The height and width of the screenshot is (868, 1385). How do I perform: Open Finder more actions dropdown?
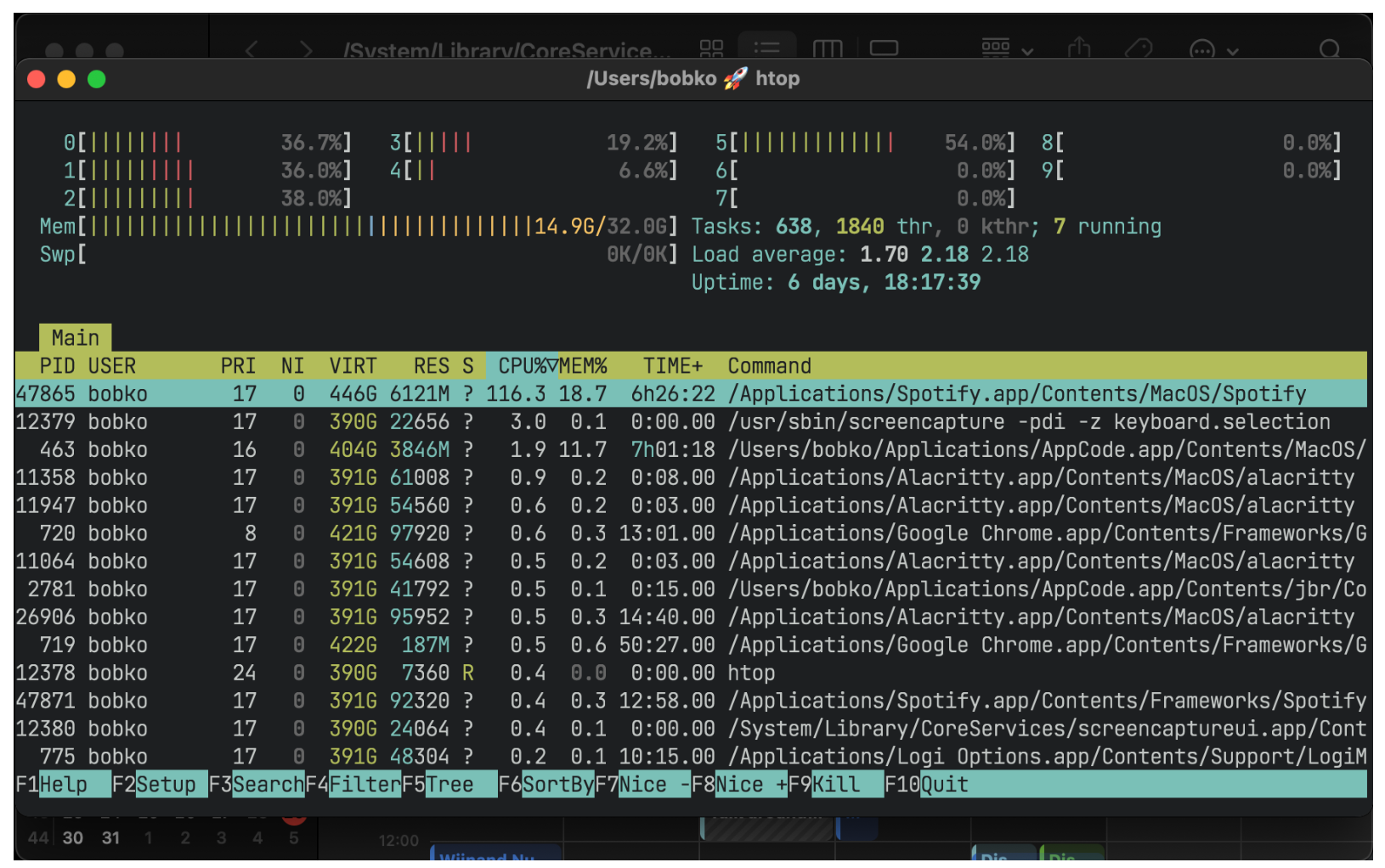coord(1213,50)
